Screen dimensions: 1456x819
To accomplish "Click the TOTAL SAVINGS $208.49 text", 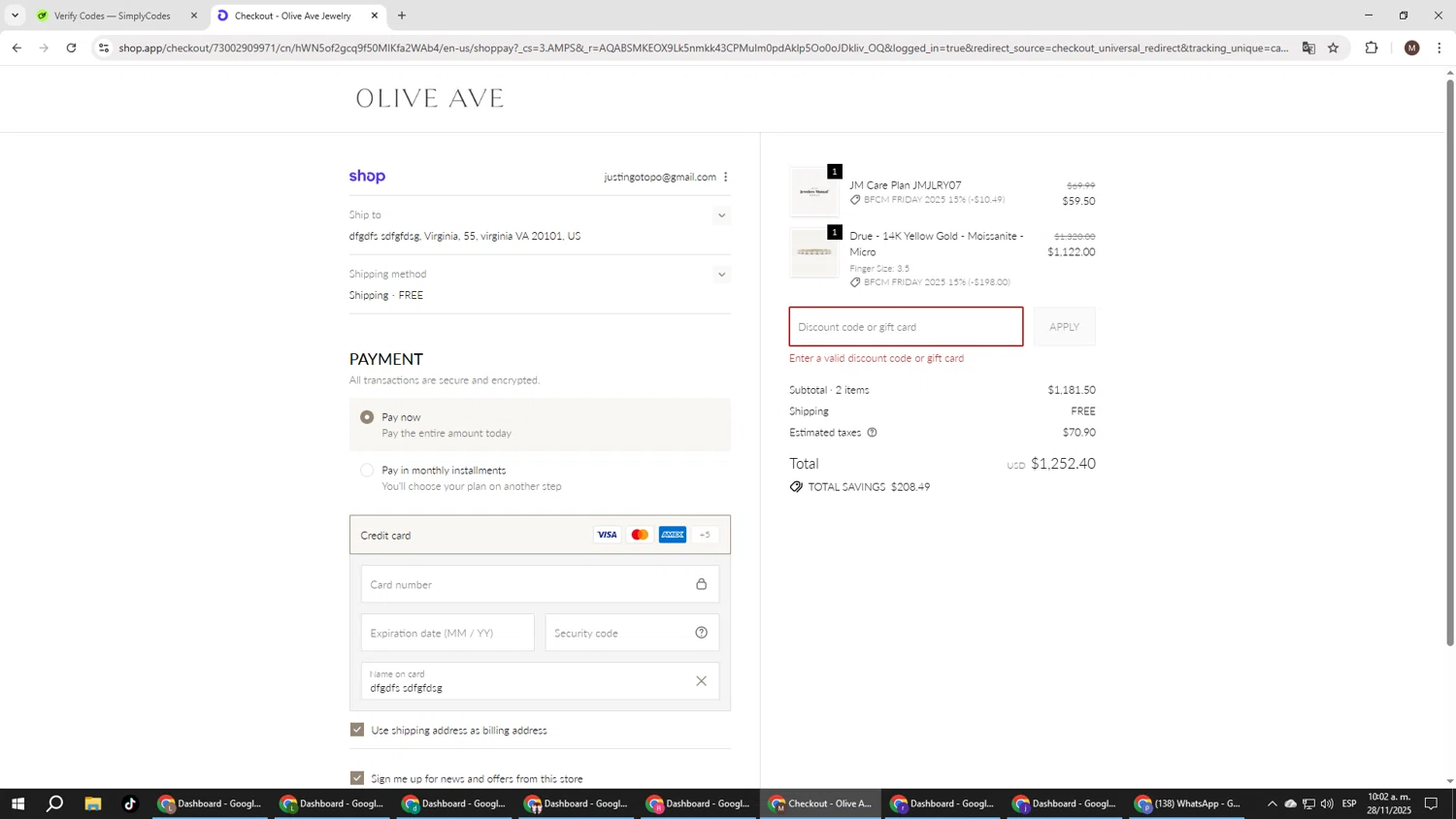I will (x=869, y=487).
